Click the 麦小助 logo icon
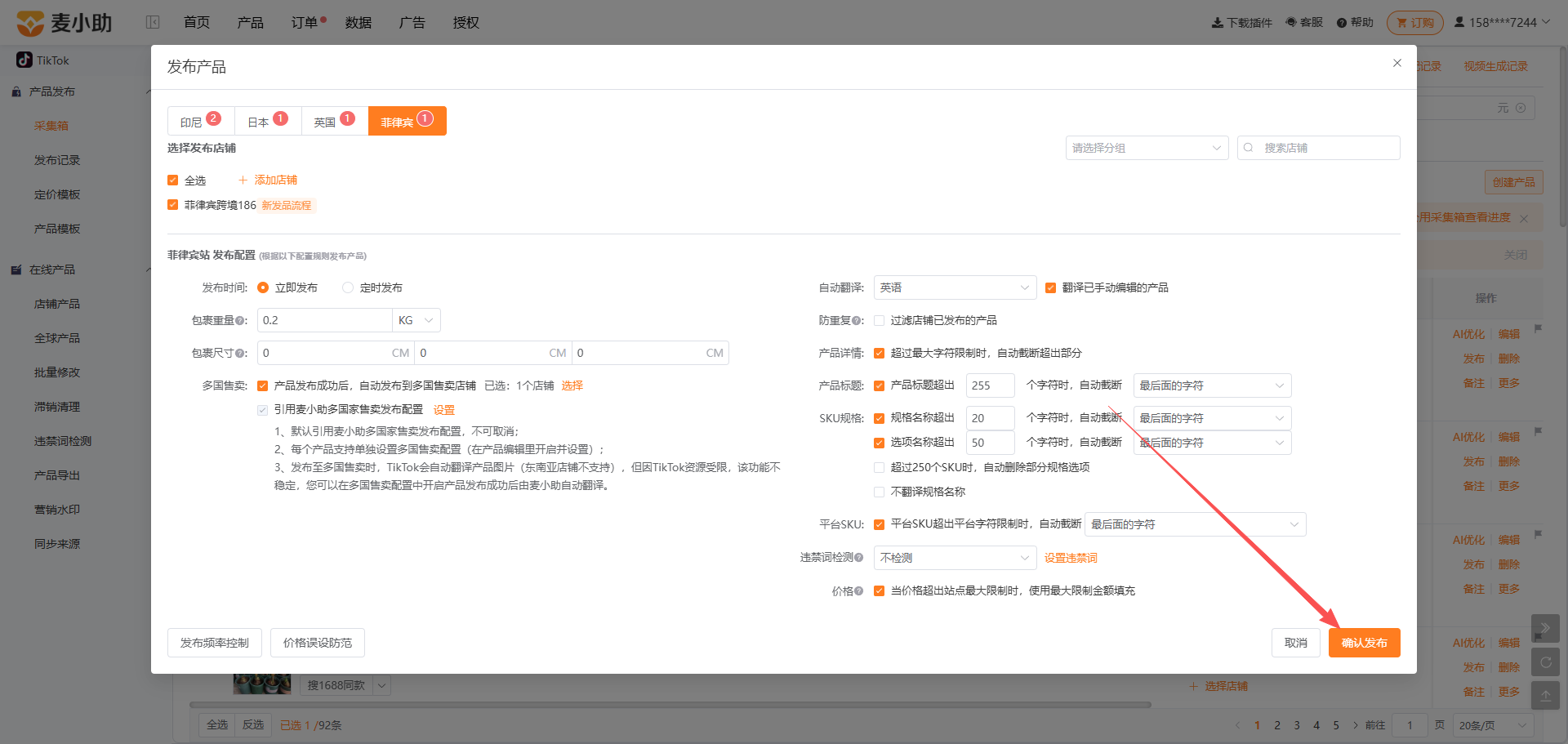1568x744 pixels. (x=30, y=23)
